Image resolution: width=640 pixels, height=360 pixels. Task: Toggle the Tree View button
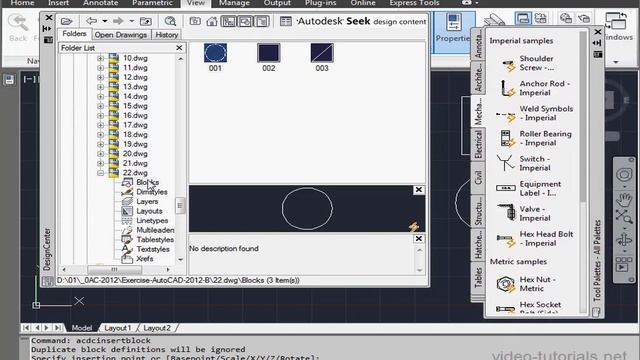pyautogui.click(x=229, y=21)
